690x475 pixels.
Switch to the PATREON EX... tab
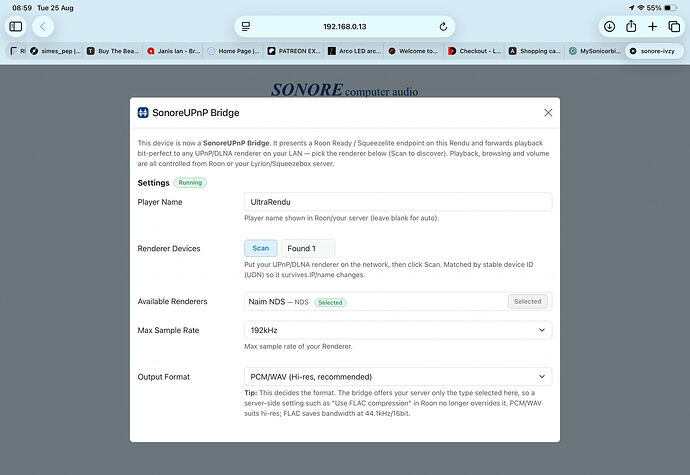[294, 51]
